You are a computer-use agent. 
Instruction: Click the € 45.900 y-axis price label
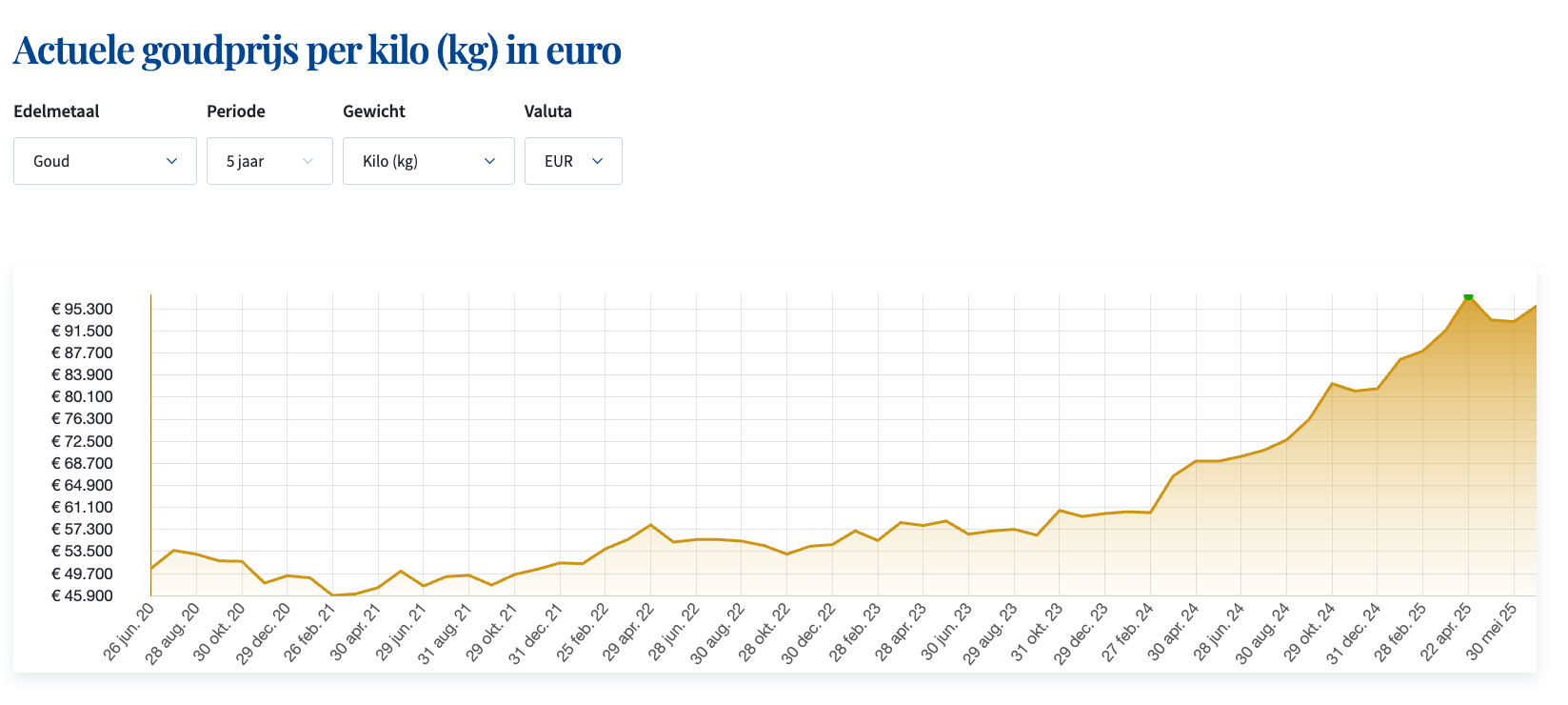pyautogui.click(x=82, y=595)
